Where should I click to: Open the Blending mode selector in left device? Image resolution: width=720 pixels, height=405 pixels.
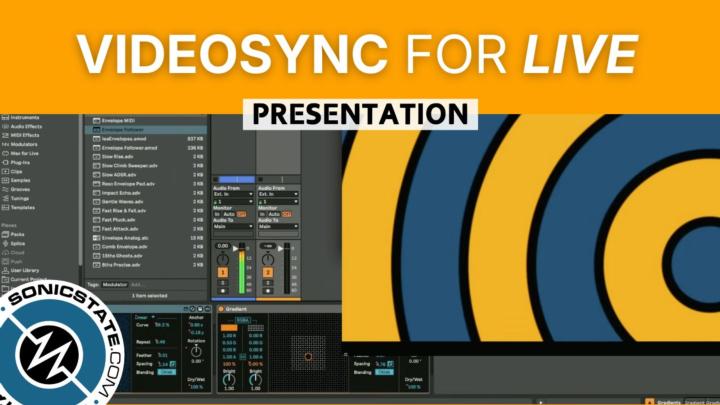[x=167, y=372]
